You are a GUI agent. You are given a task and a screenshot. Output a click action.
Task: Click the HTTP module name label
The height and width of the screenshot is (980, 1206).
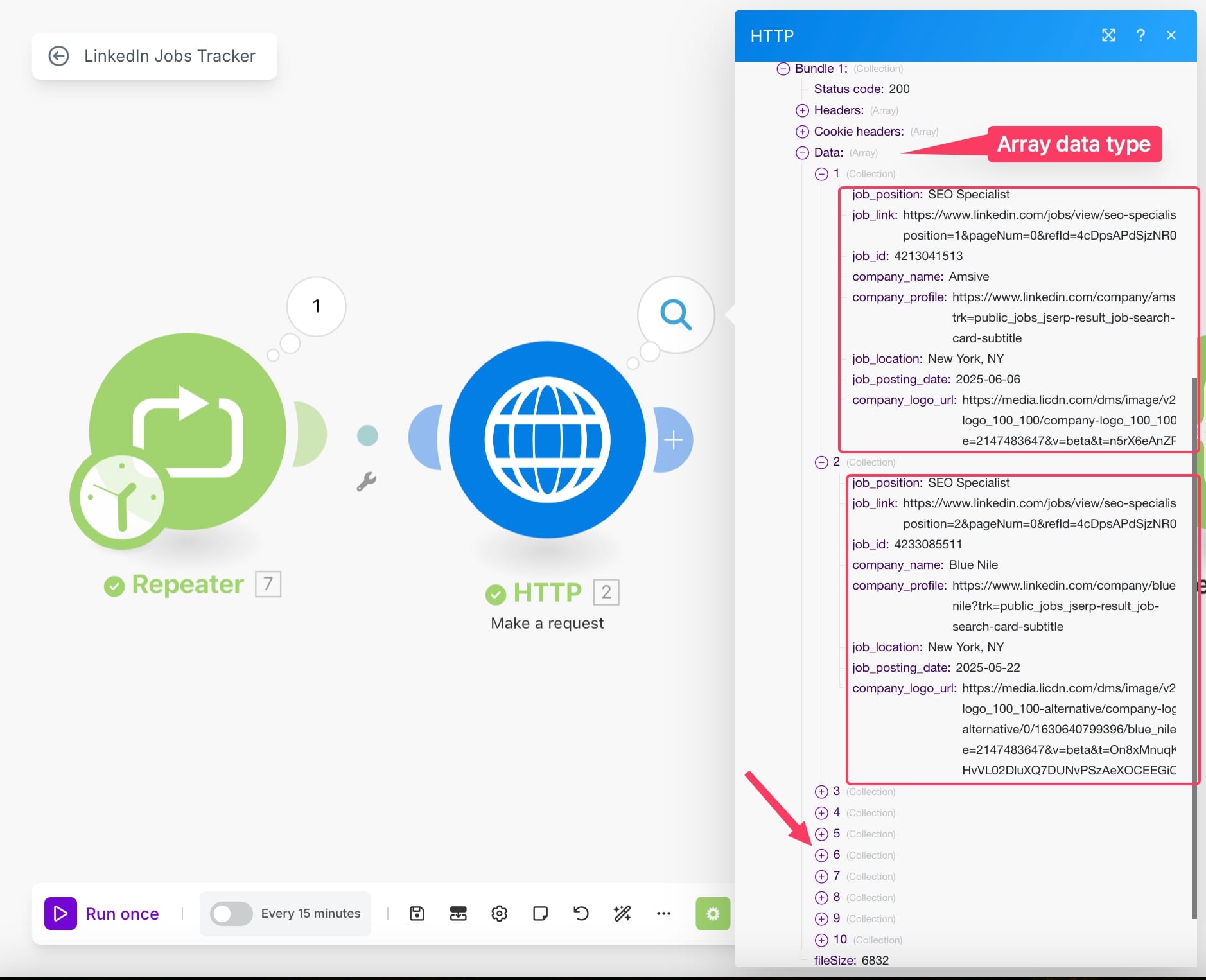(547, 592)
